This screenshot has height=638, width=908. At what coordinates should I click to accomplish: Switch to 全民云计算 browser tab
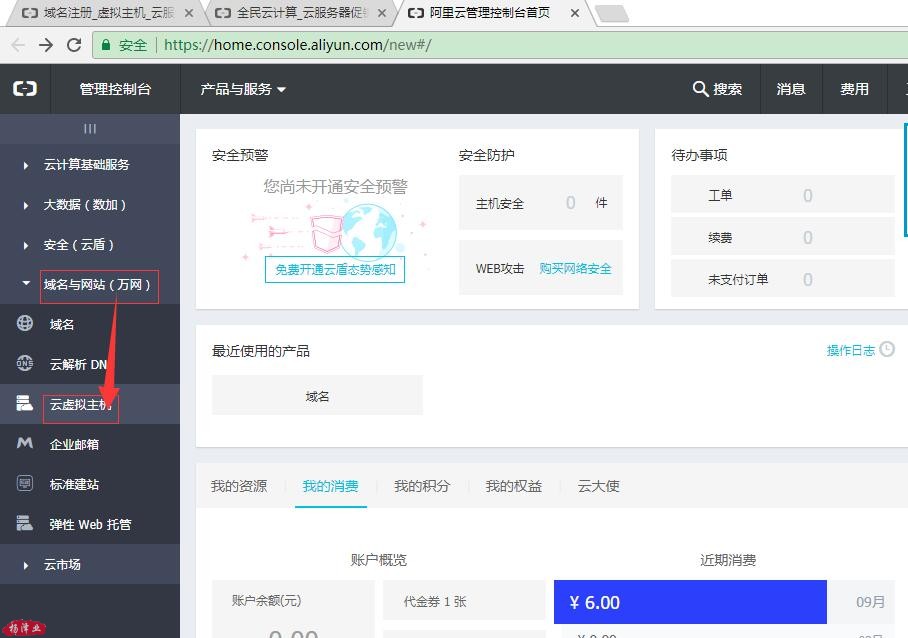[299, 13]
